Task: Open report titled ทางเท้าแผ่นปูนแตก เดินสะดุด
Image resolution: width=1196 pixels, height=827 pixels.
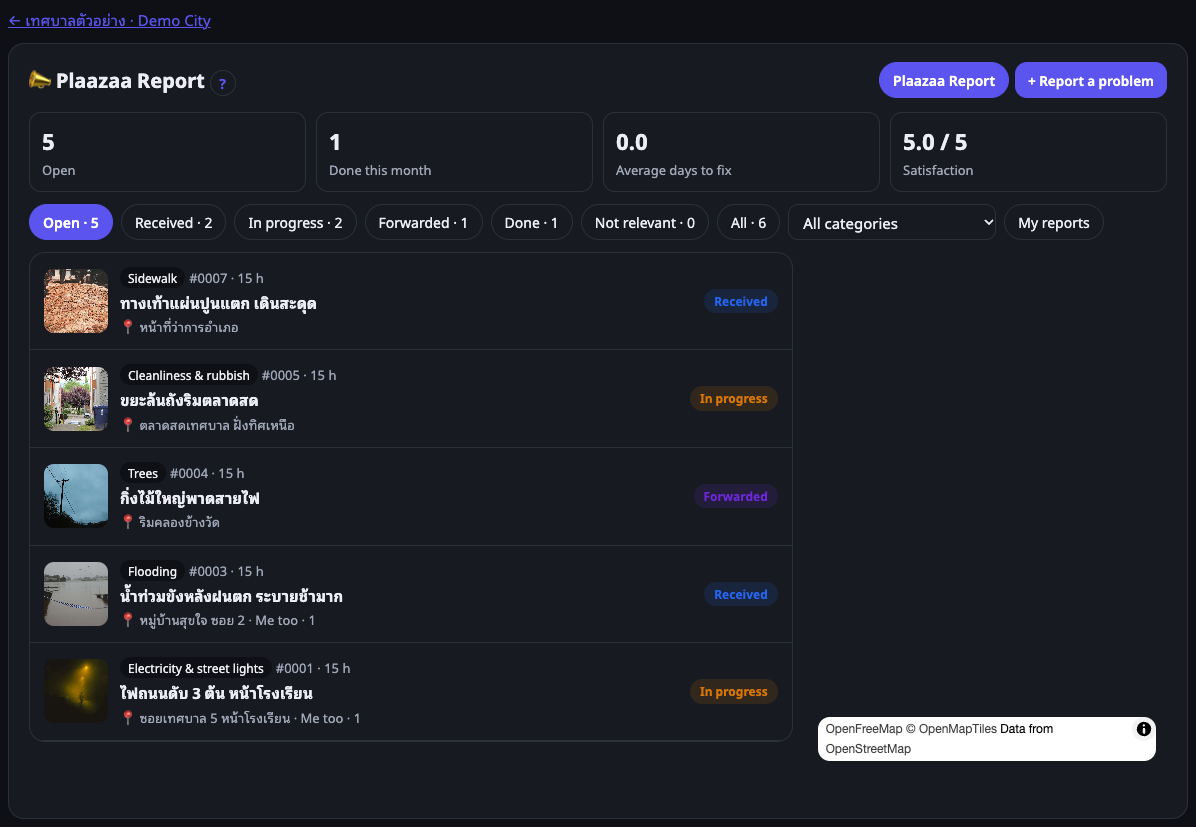Action: pyautogui.click(x=218, y=304)
